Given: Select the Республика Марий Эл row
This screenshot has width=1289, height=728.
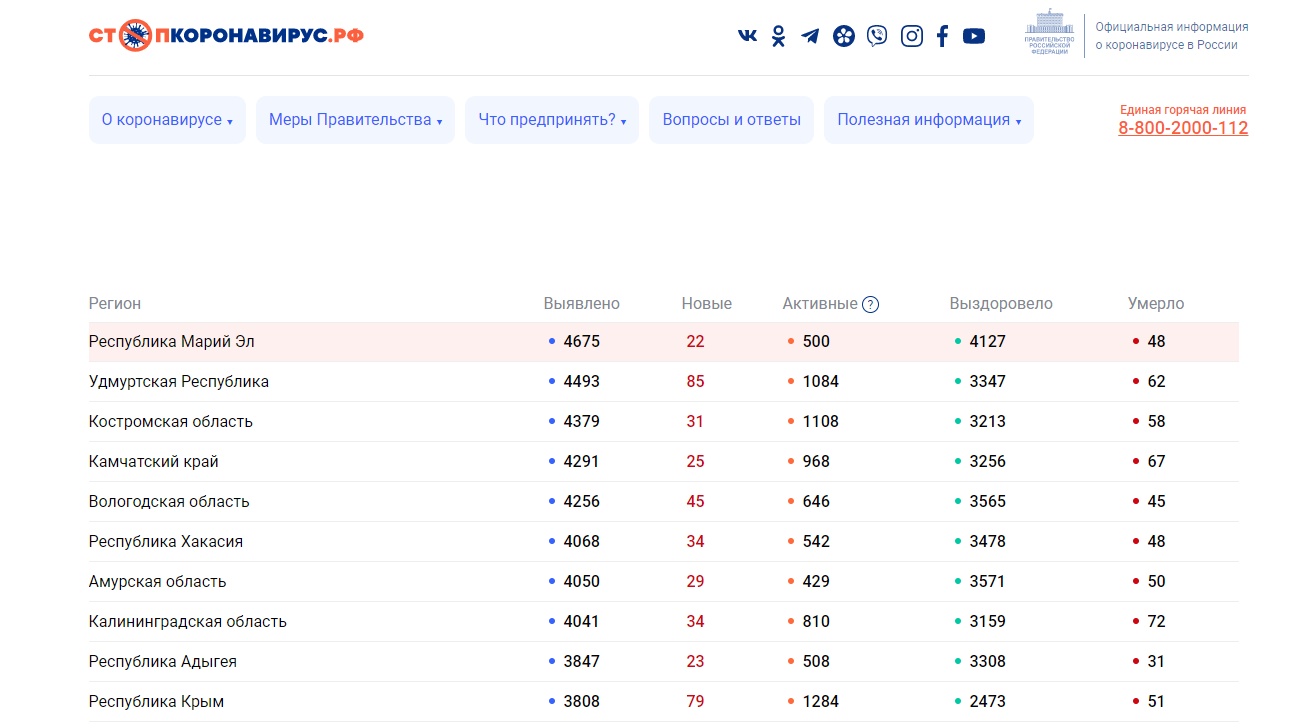Looking at the screenshot, I should click(172, 342).
